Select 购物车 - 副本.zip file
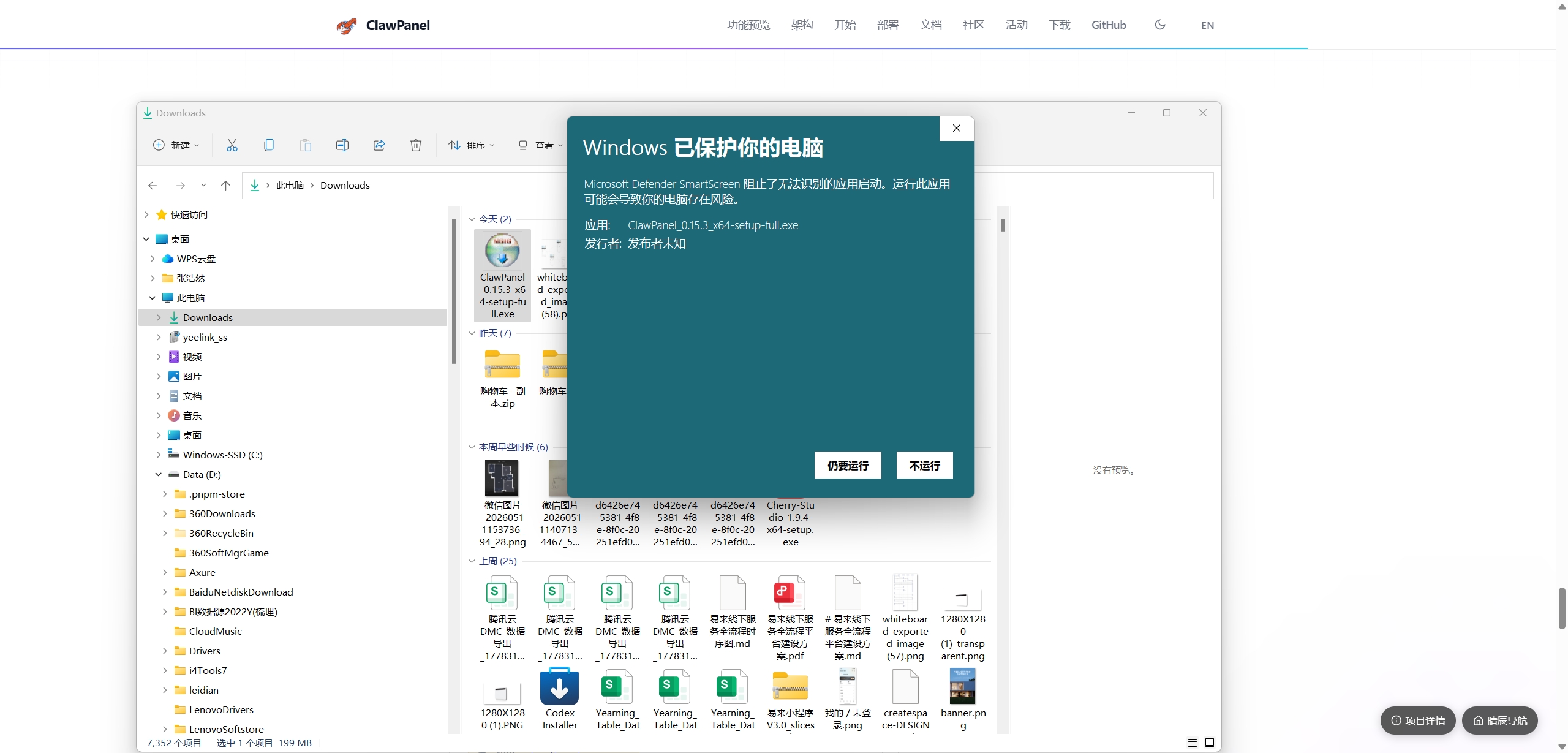 [x=502, y=379]
